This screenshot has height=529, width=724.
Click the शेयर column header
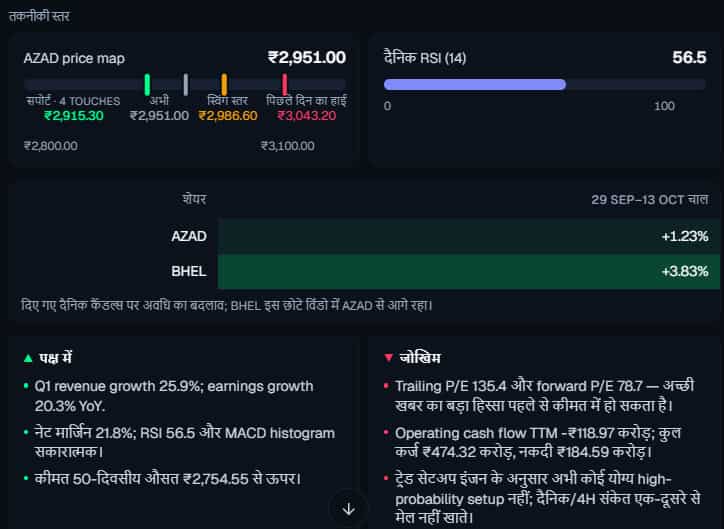(x=194, y=199)
